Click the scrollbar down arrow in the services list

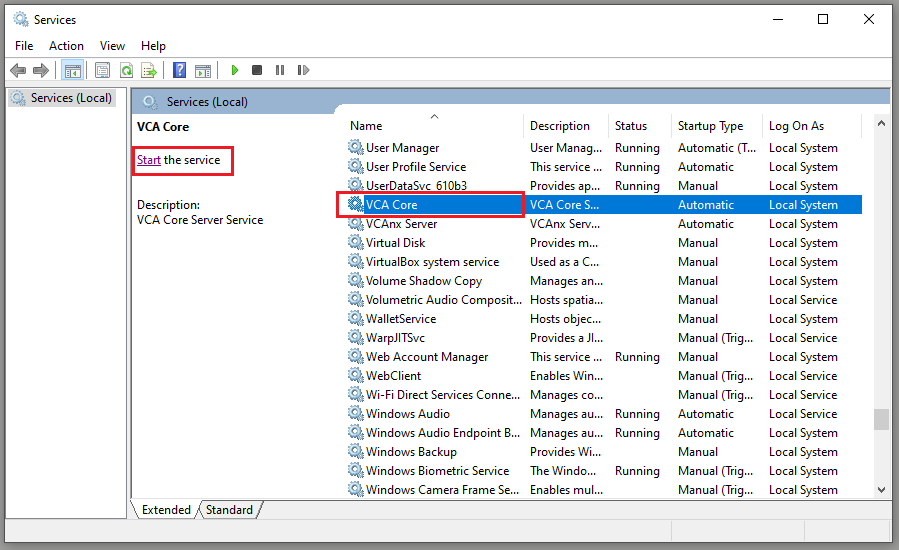click(881, 490)
